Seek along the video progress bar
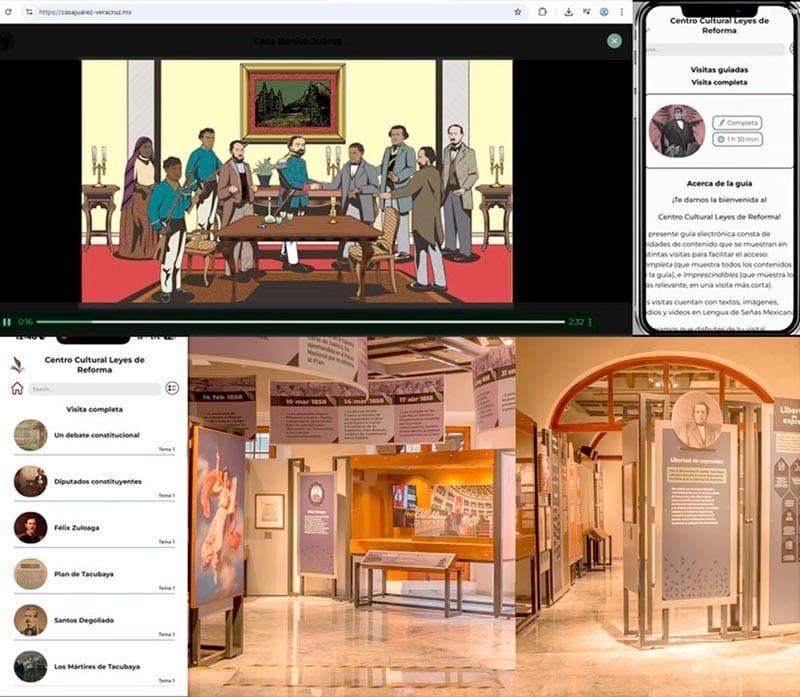This screenshot has width=800, height=697. (x=300, y=321)
